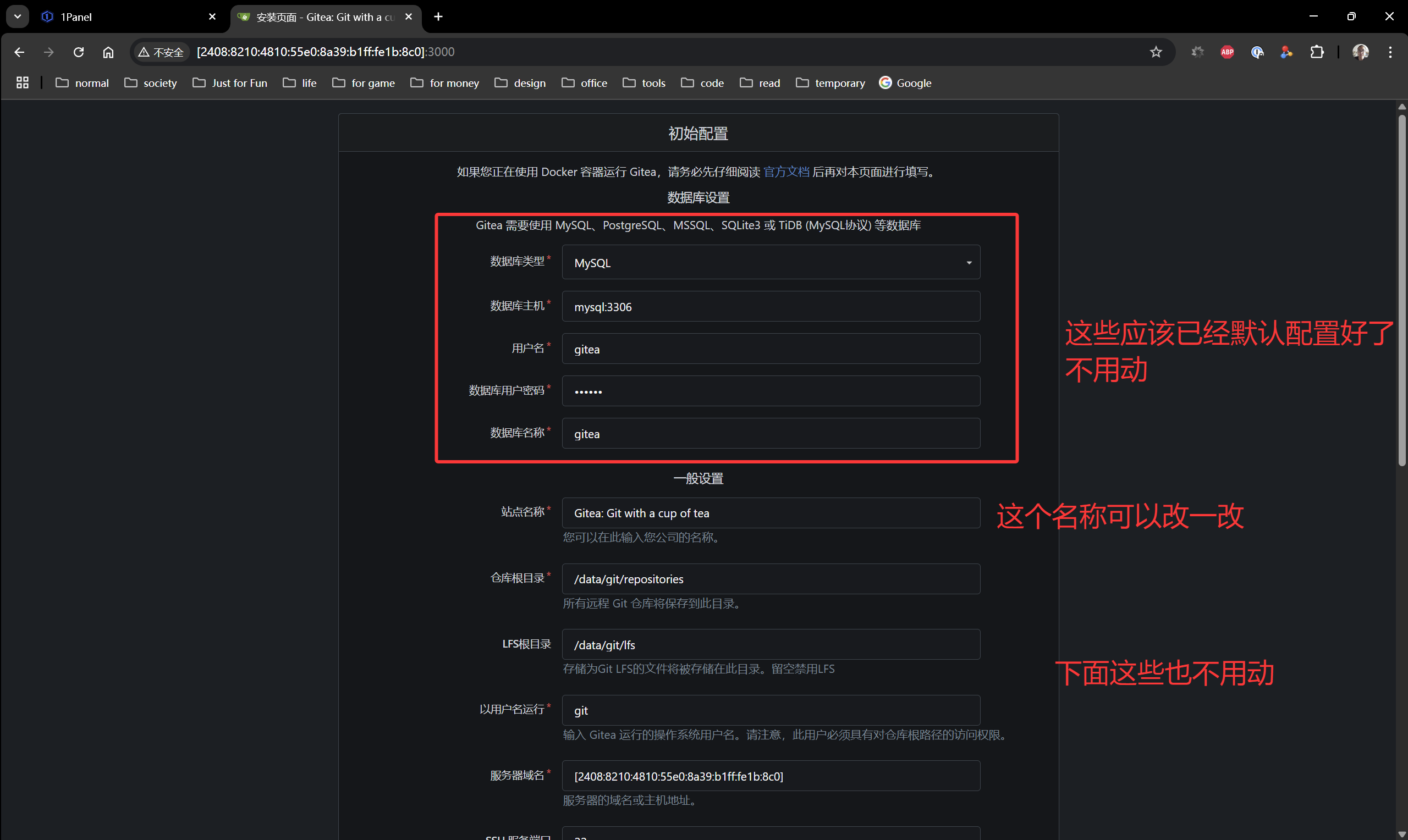Focus the 数据库主机 mysql:3306 field
The height and width of the screenshot is (840, 1408).
770,307
